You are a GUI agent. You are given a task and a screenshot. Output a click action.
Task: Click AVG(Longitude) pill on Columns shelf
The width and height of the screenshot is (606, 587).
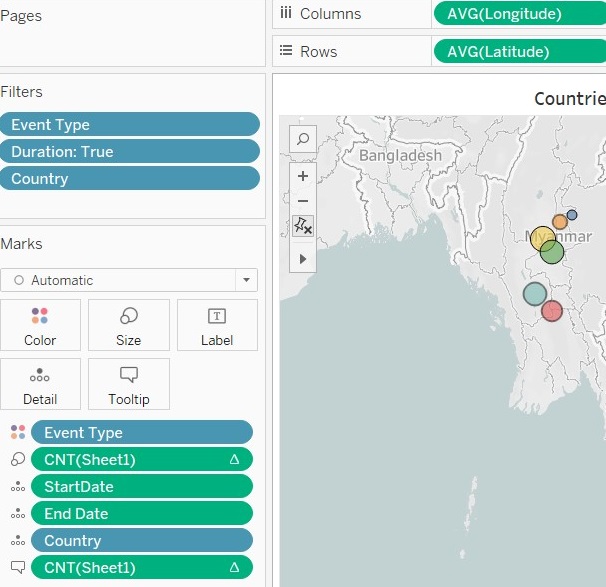(x=518, y=14)
